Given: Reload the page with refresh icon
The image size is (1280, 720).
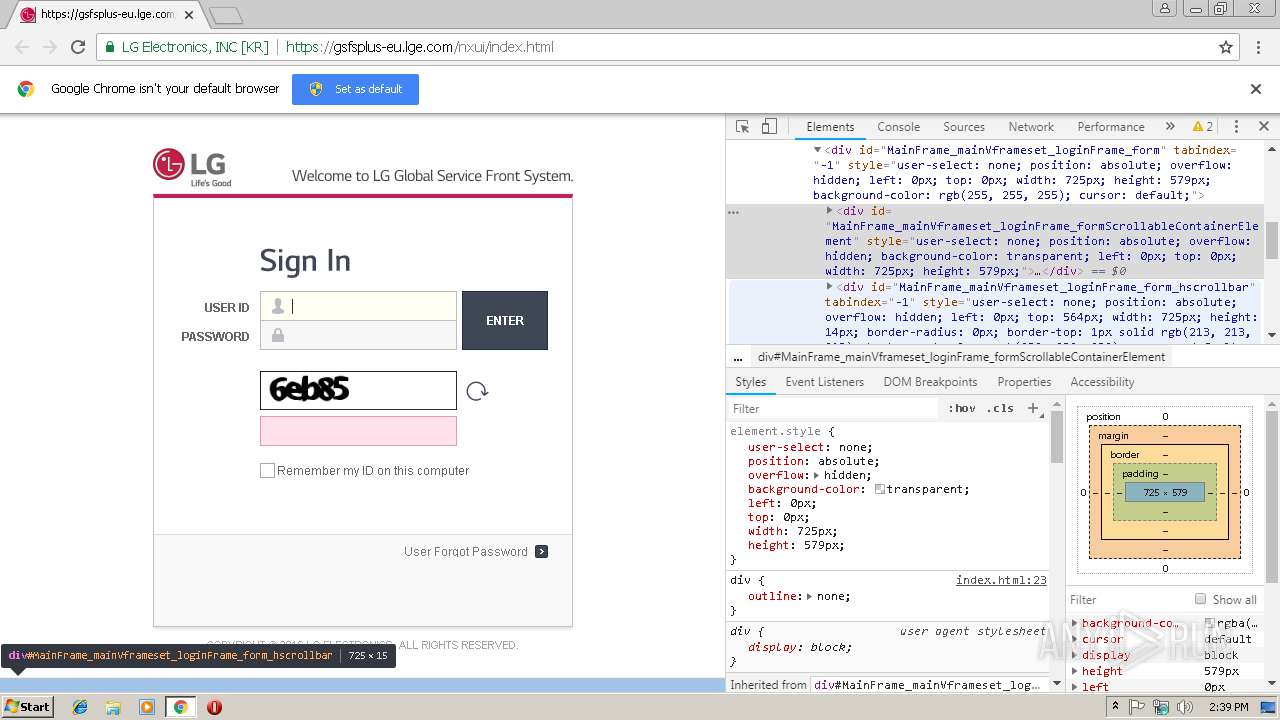Looking at the screenshot, I should coord(78,47).
